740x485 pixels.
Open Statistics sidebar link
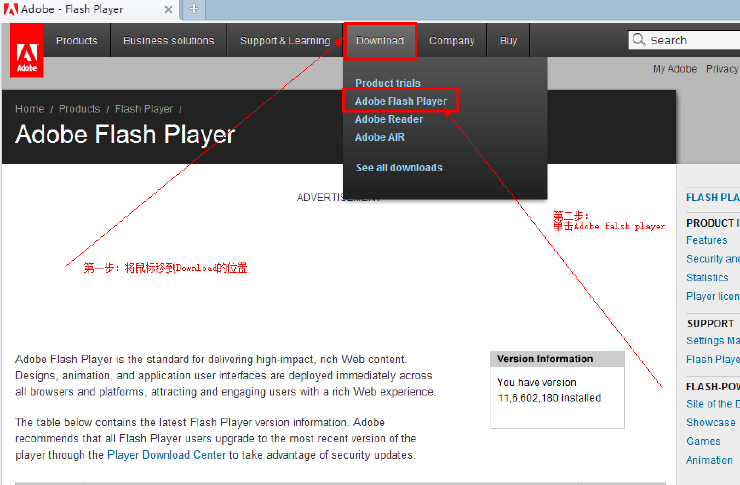tap(707, 277)
